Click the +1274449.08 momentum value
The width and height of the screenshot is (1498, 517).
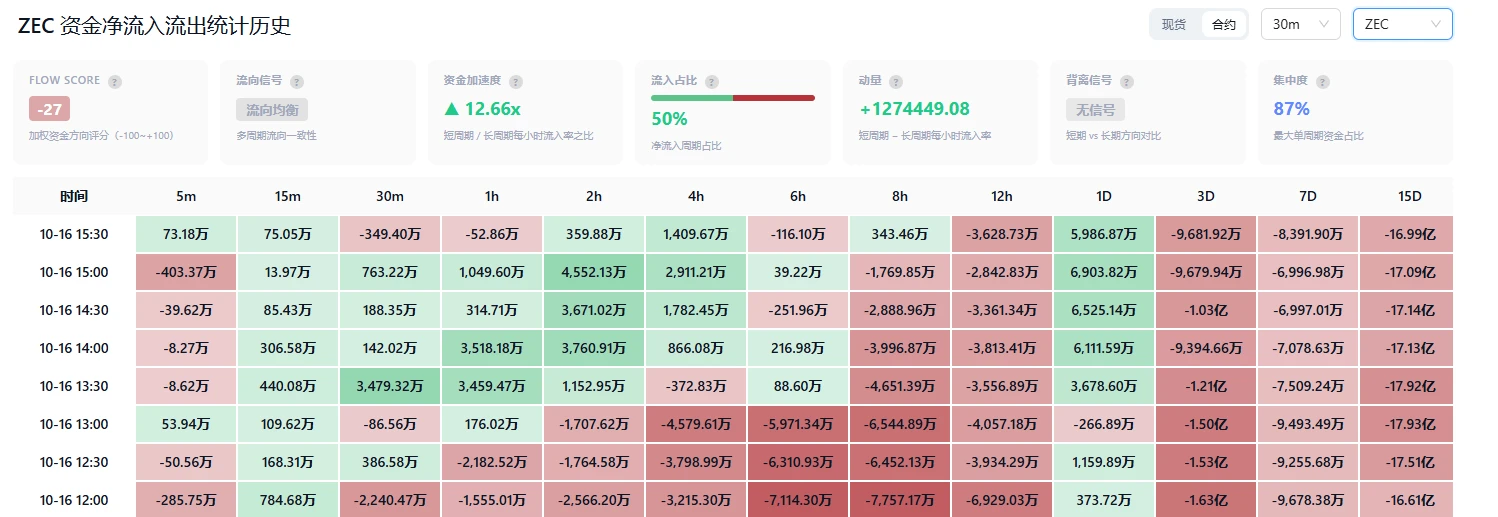point(914,109)
